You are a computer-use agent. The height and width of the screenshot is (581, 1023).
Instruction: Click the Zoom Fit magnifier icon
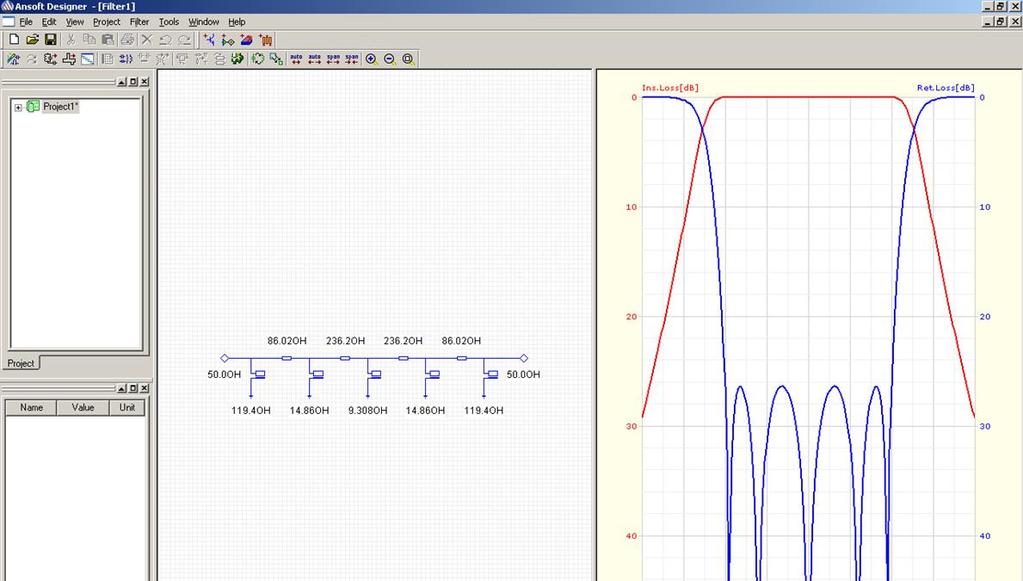(x=408, y=59)
